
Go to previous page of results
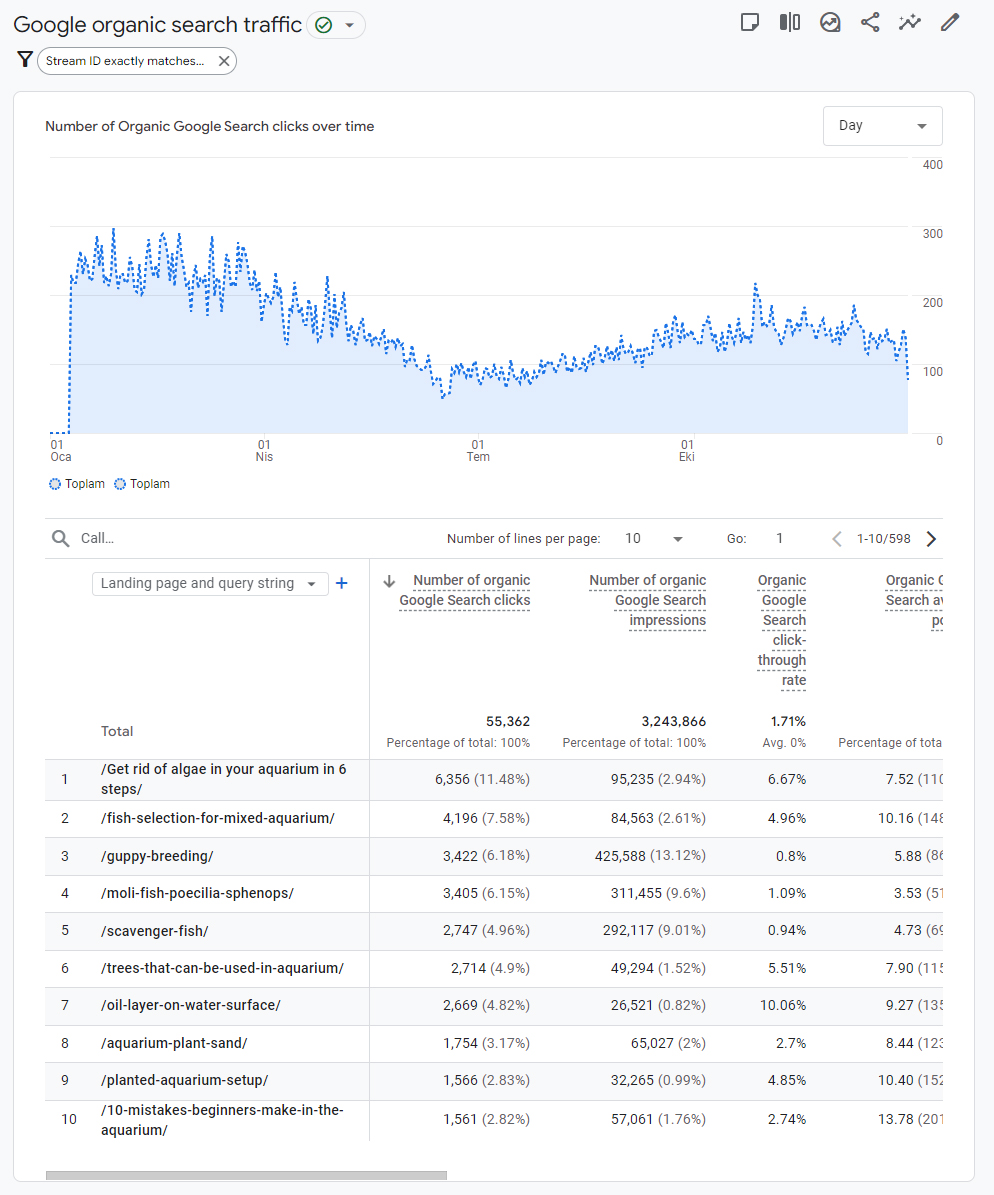(837, 540)
